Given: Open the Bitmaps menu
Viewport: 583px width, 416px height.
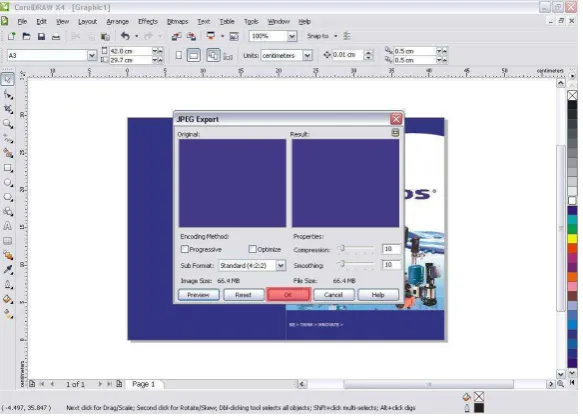Looking at the screenshot, I should click(177, 22).
